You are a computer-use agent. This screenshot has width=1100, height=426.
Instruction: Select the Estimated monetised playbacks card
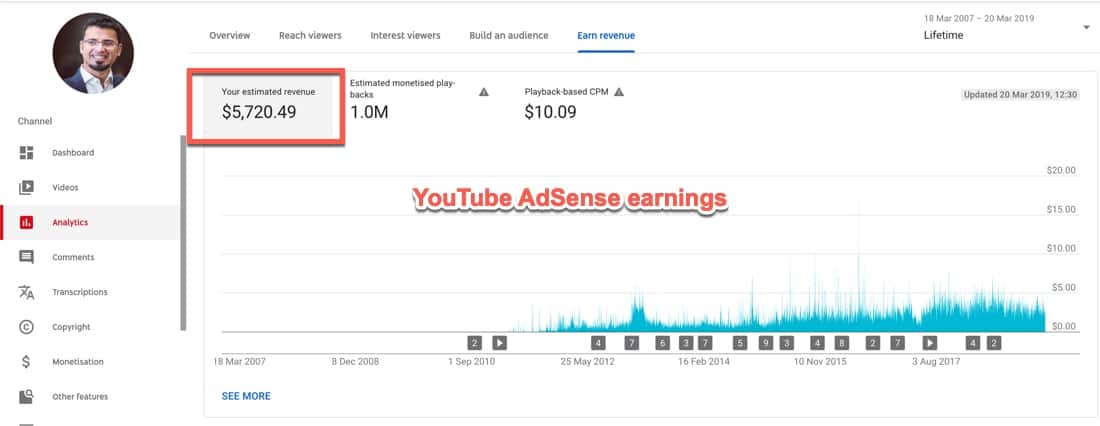(x=420, y=99)
